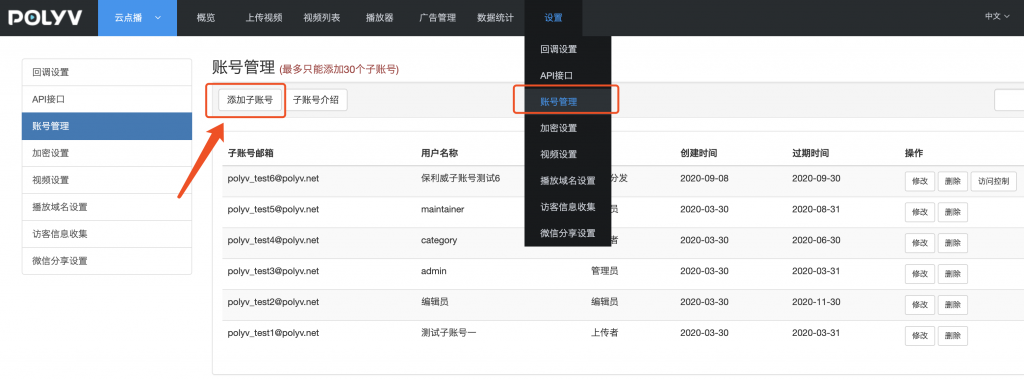1024x380 pixels.
Task: Click username maintainer
Action: 443,209
